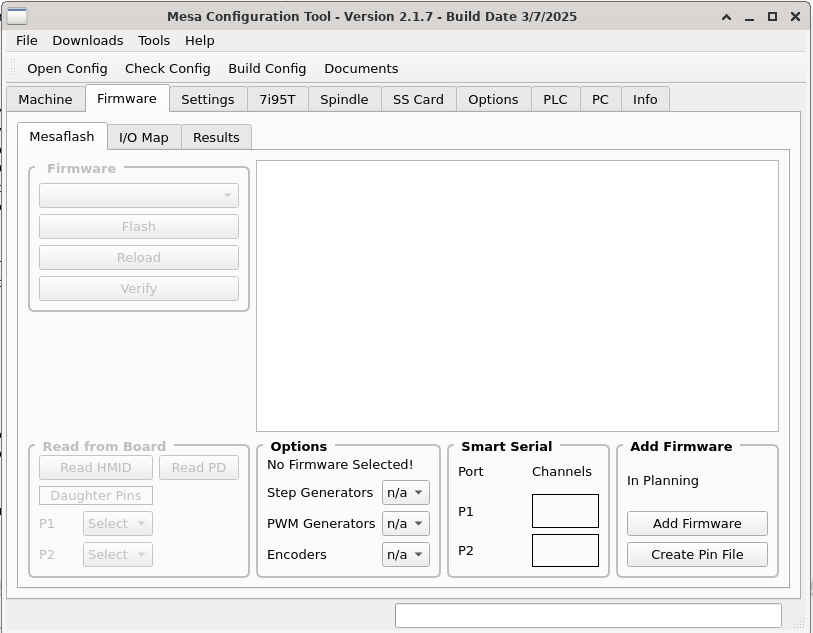Click the window resize grip in status bar

click(x=799, y=623)
